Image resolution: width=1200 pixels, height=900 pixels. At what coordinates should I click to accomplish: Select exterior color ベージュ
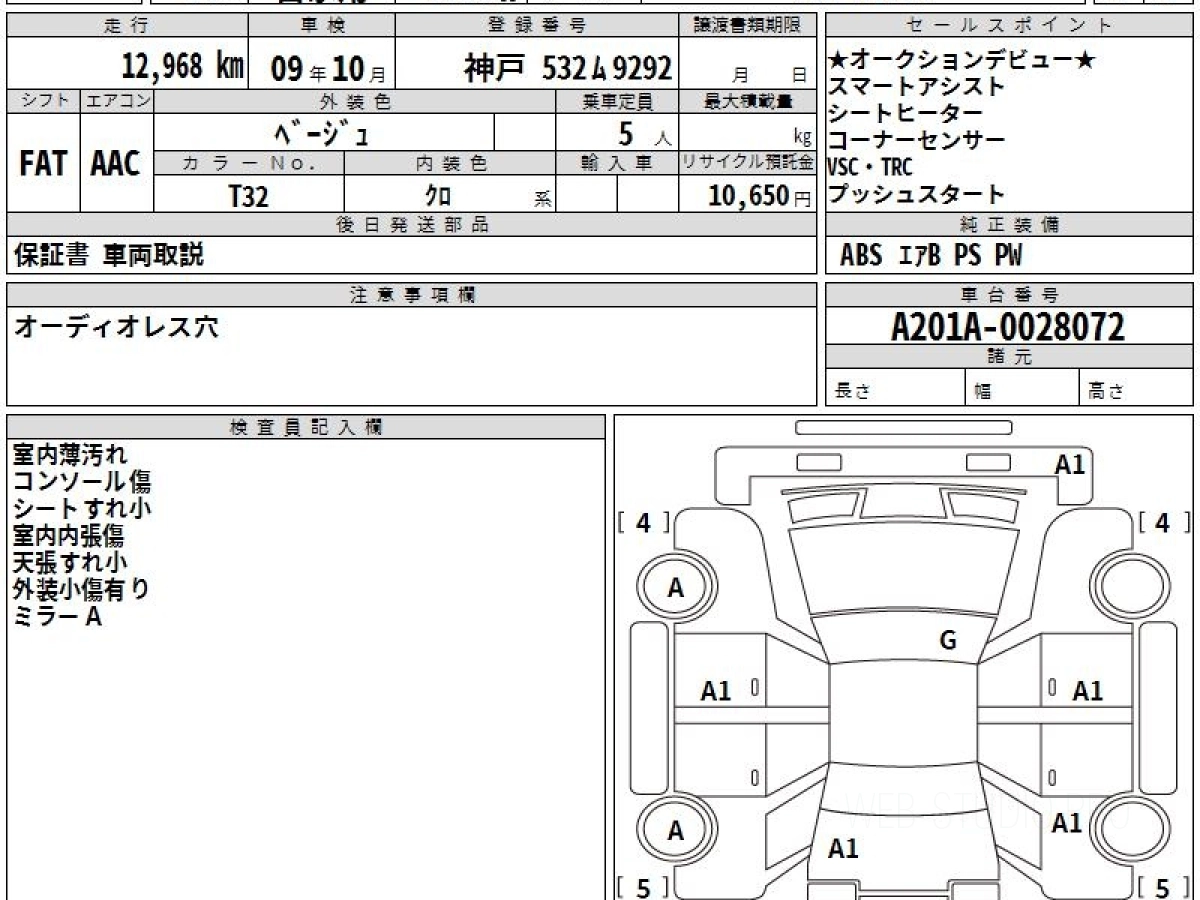click(x=323, y=132)
